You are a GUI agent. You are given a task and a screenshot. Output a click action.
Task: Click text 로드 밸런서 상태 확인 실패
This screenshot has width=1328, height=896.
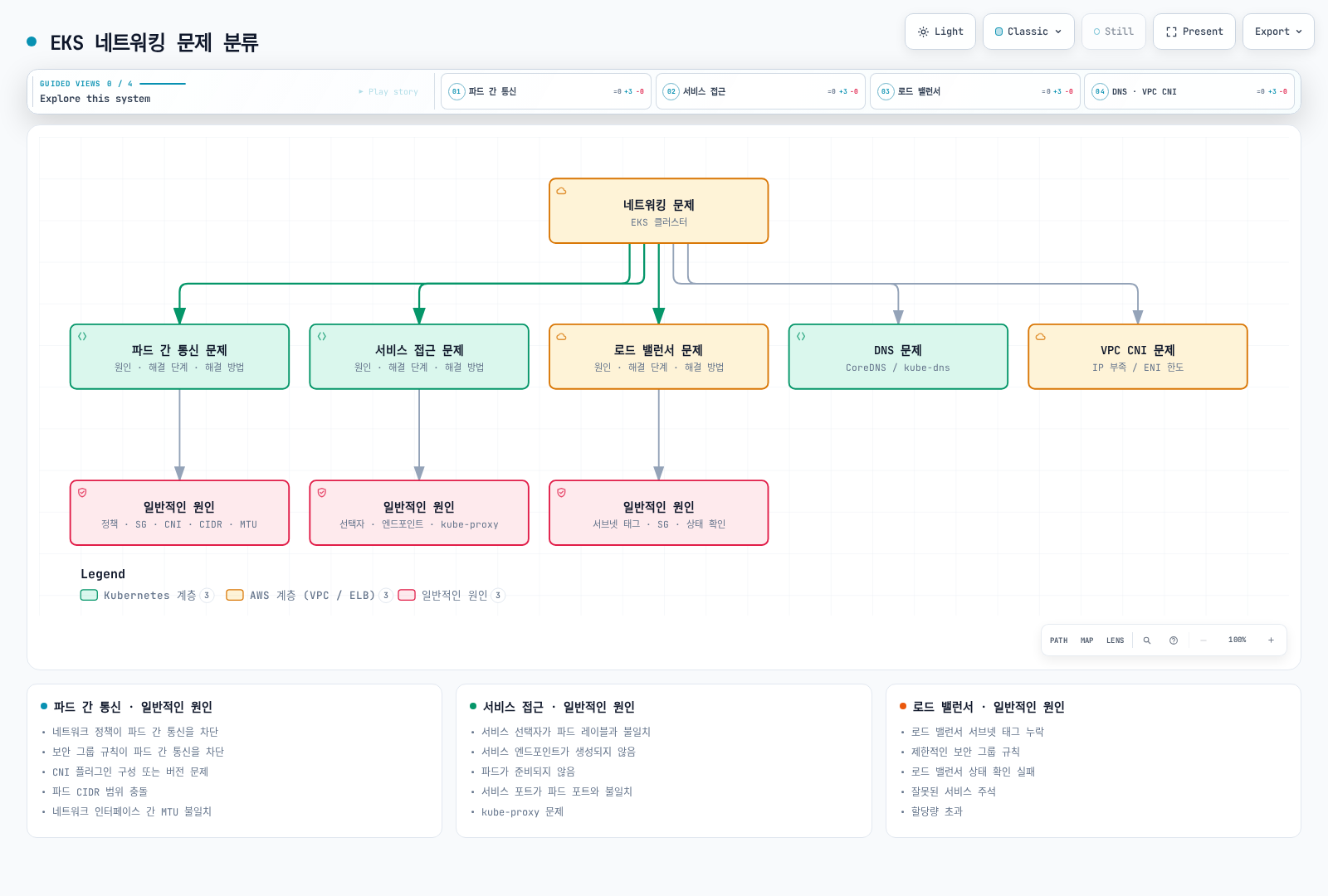tap(974, 772)
